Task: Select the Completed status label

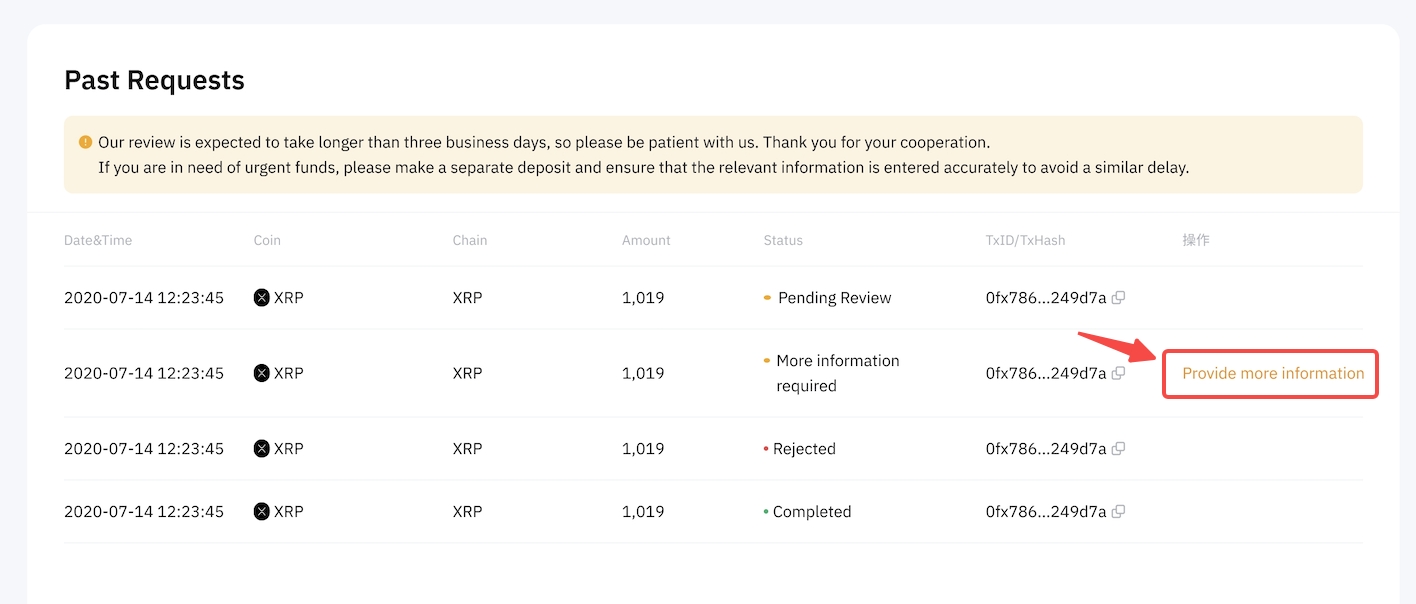Action: (812, 512)
